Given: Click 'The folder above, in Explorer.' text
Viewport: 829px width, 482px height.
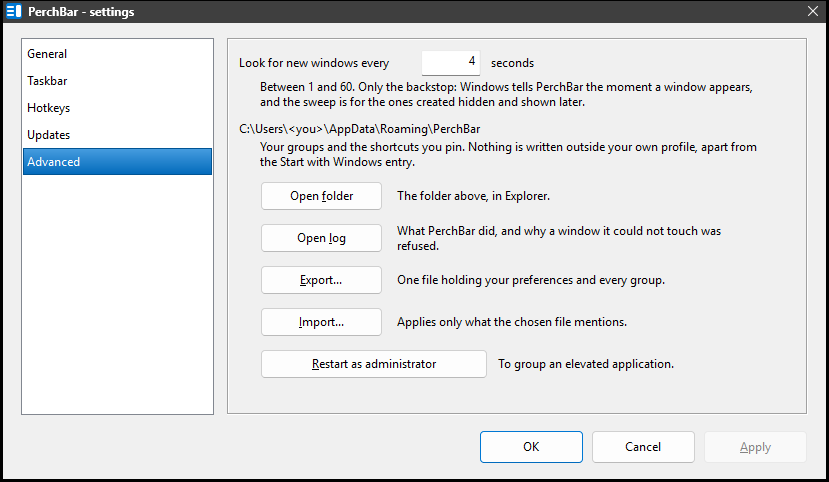Looking at the screenshot, I should 474,196.
